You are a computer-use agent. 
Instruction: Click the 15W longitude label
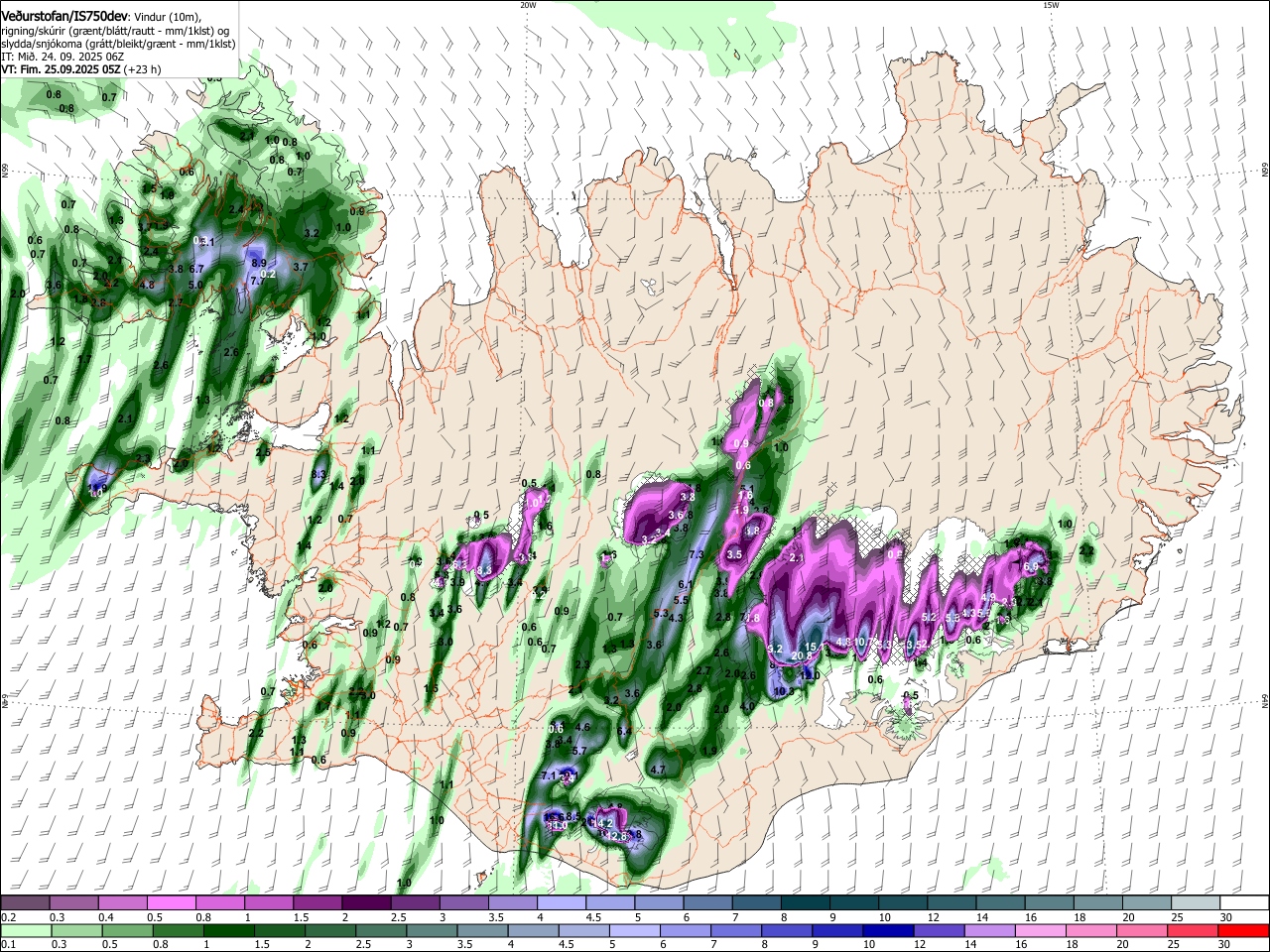1051,5
